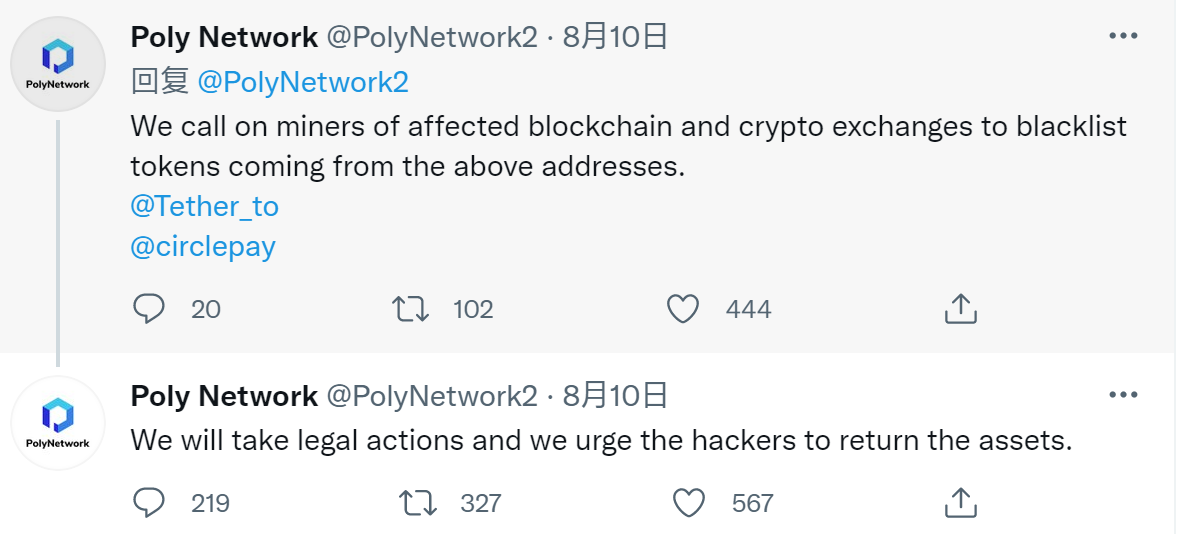
Task: Open more options on second tweet
Action: coord(1123,395)
